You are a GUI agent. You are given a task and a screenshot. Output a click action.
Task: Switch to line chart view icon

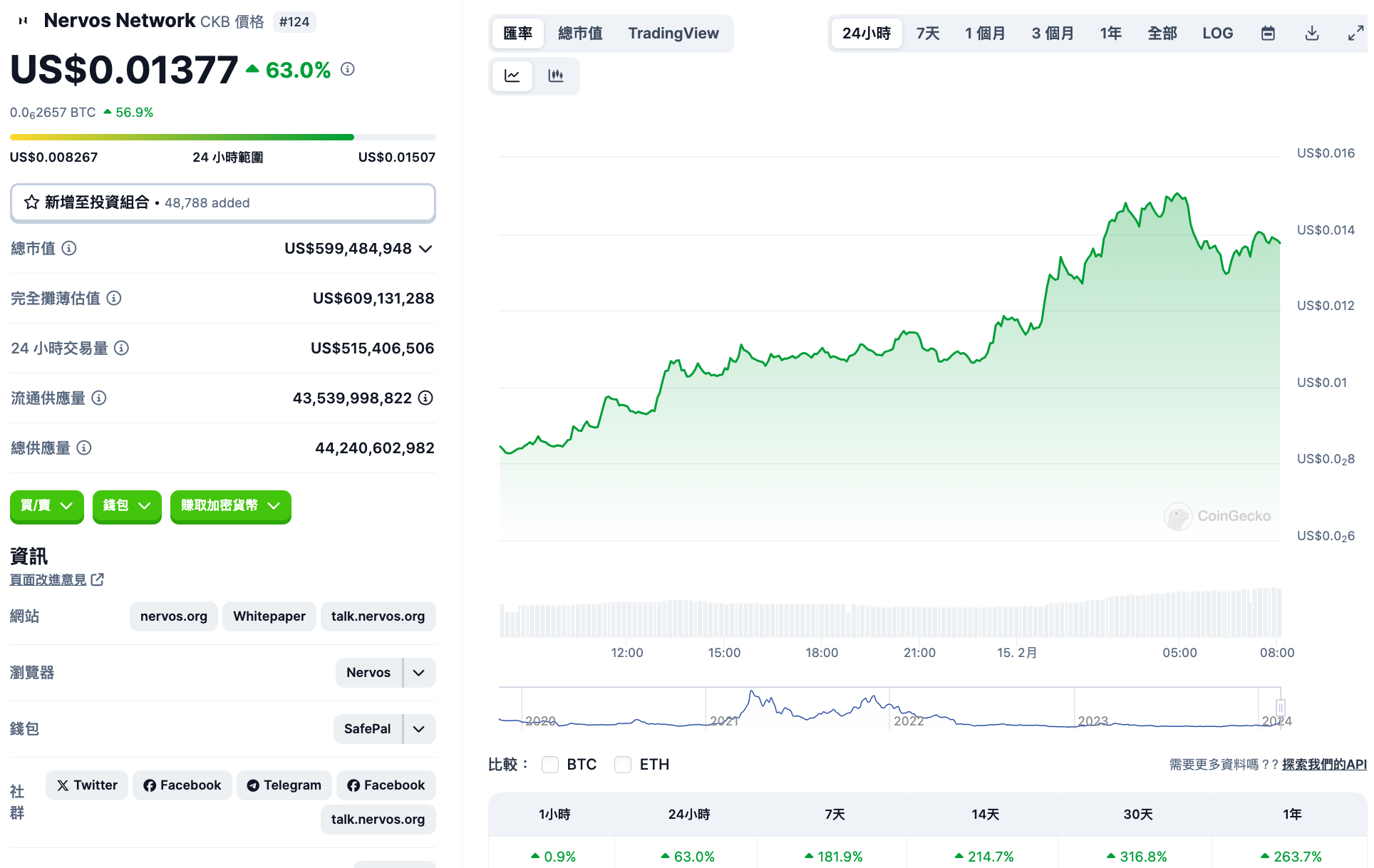point(512,76)
